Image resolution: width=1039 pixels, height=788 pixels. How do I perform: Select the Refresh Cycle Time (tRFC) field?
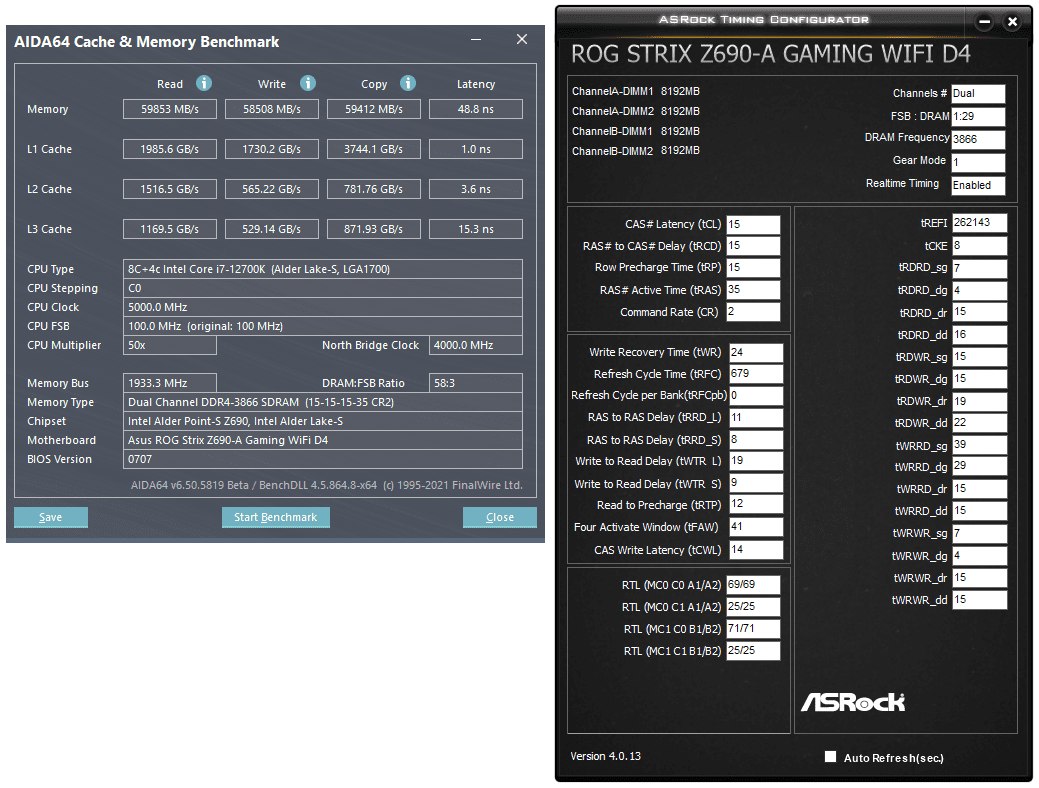(756, 374)
